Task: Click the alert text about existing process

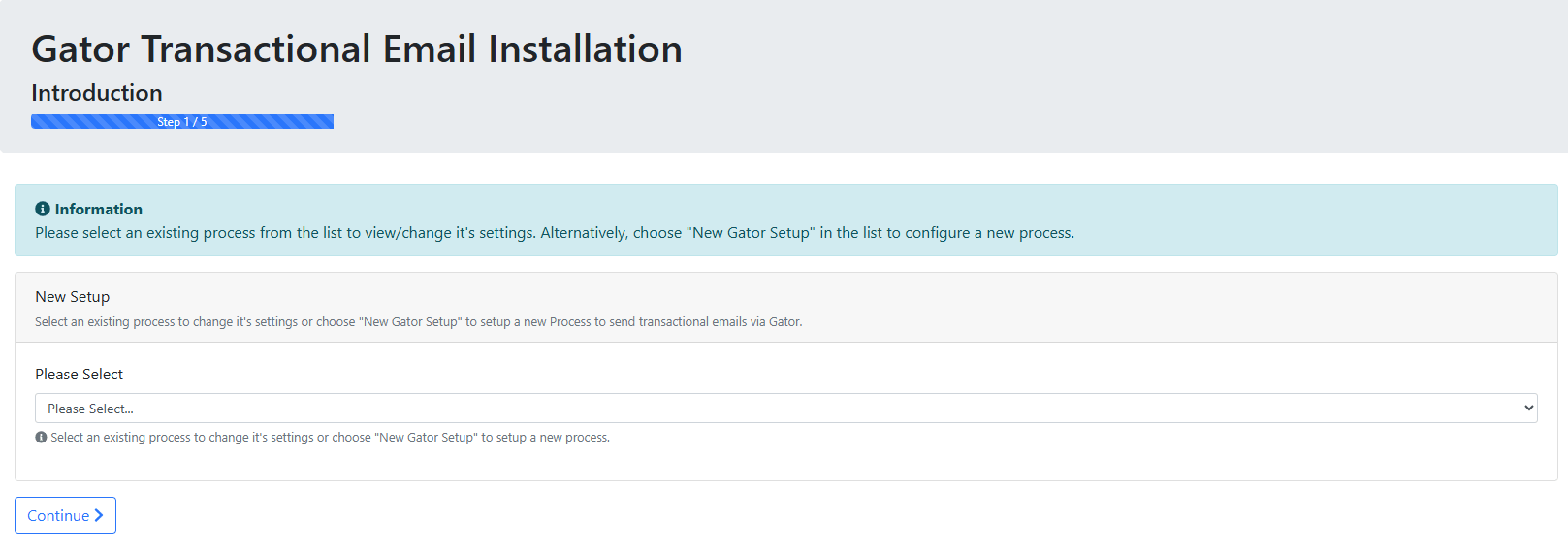Action: click(x=555, y=233)
